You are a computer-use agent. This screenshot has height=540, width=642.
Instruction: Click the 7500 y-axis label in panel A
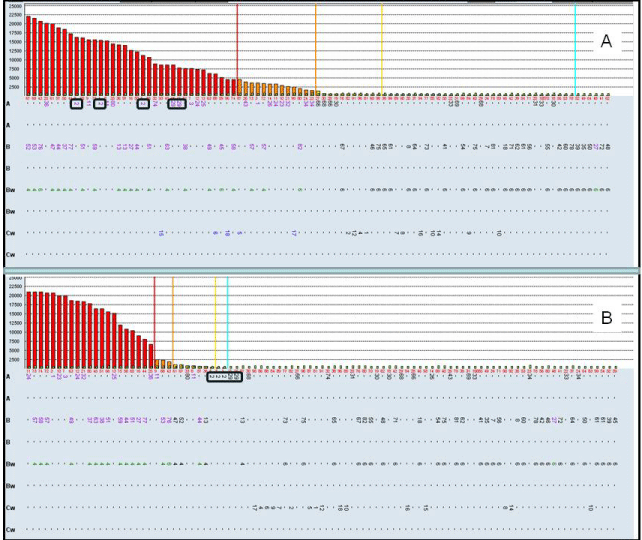tap(16, 69)
